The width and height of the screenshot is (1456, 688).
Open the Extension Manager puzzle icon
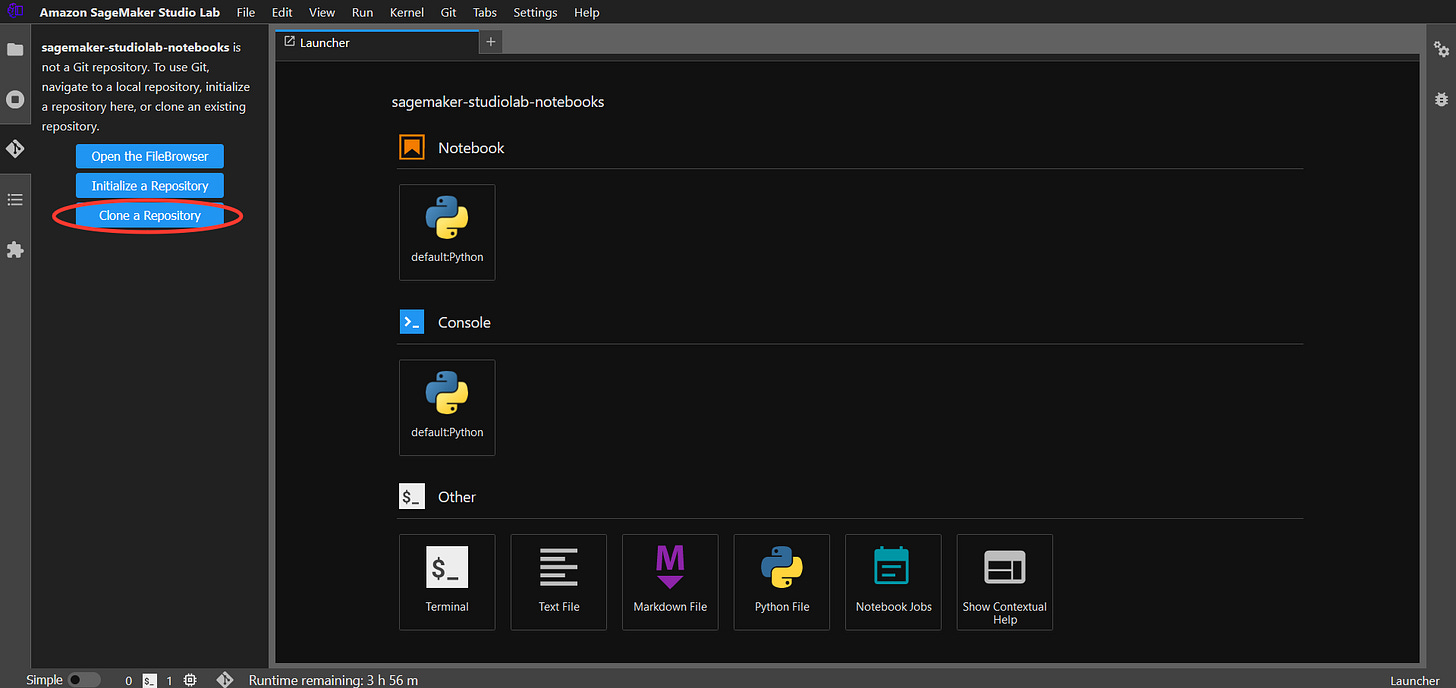pos(15,250)
